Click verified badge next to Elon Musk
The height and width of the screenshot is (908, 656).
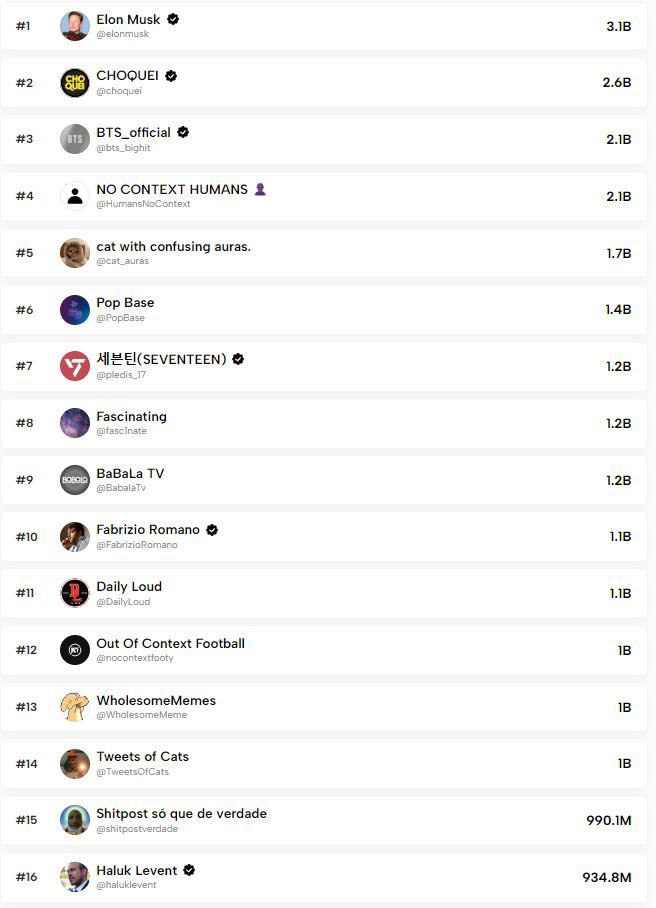pyautogui.click(x=173, y=19)
